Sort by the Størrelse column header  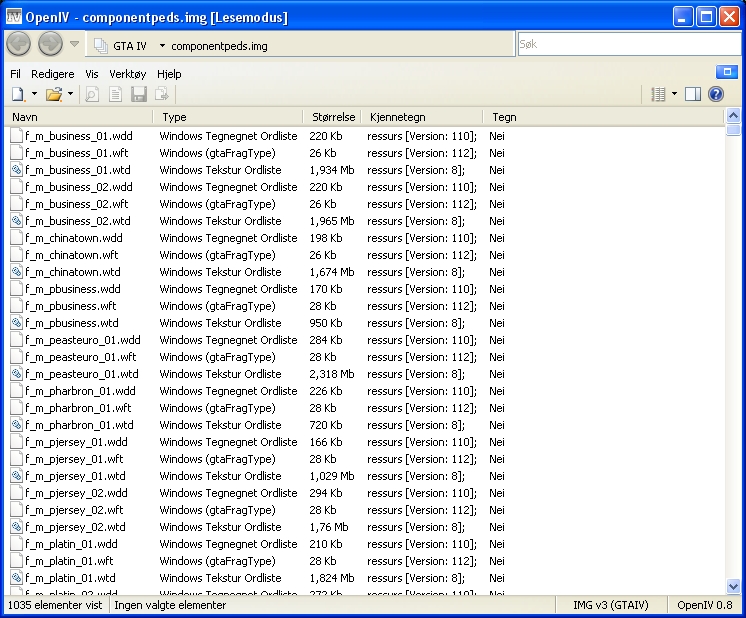pos(333,117)
